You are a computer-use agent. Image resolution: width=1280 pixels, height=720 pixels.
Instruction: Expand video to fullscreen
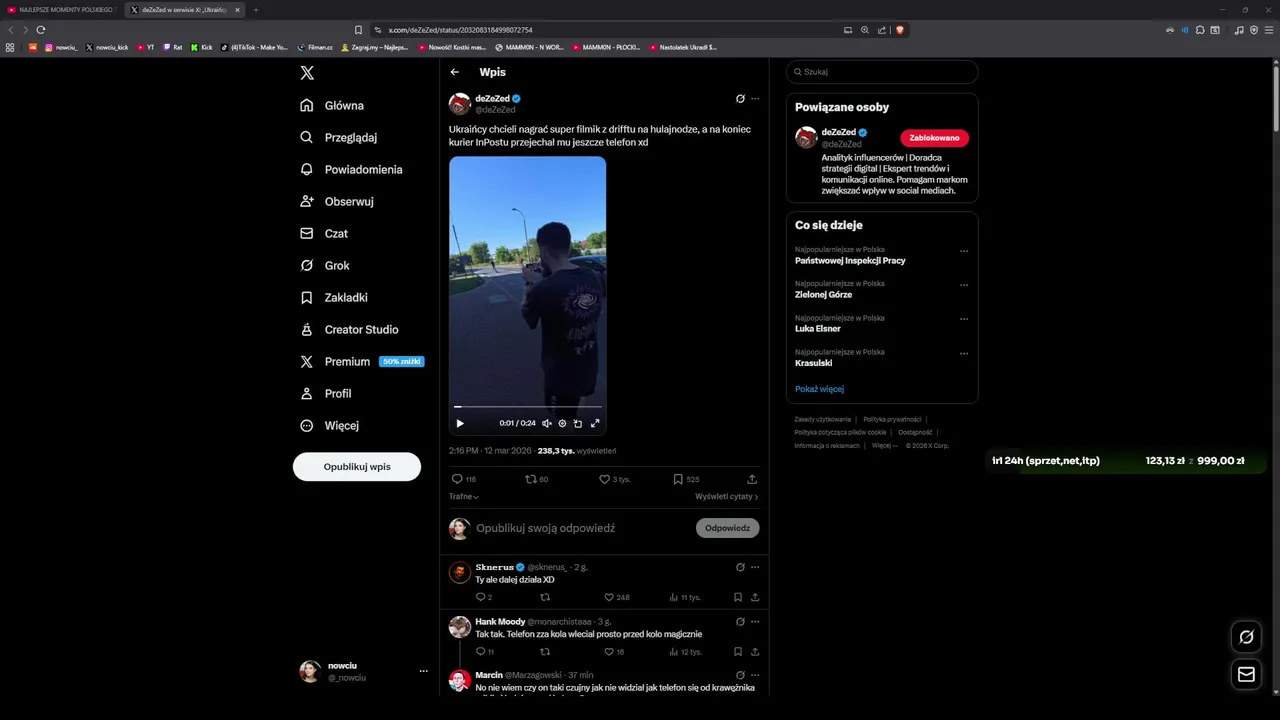tap(595, 423)
